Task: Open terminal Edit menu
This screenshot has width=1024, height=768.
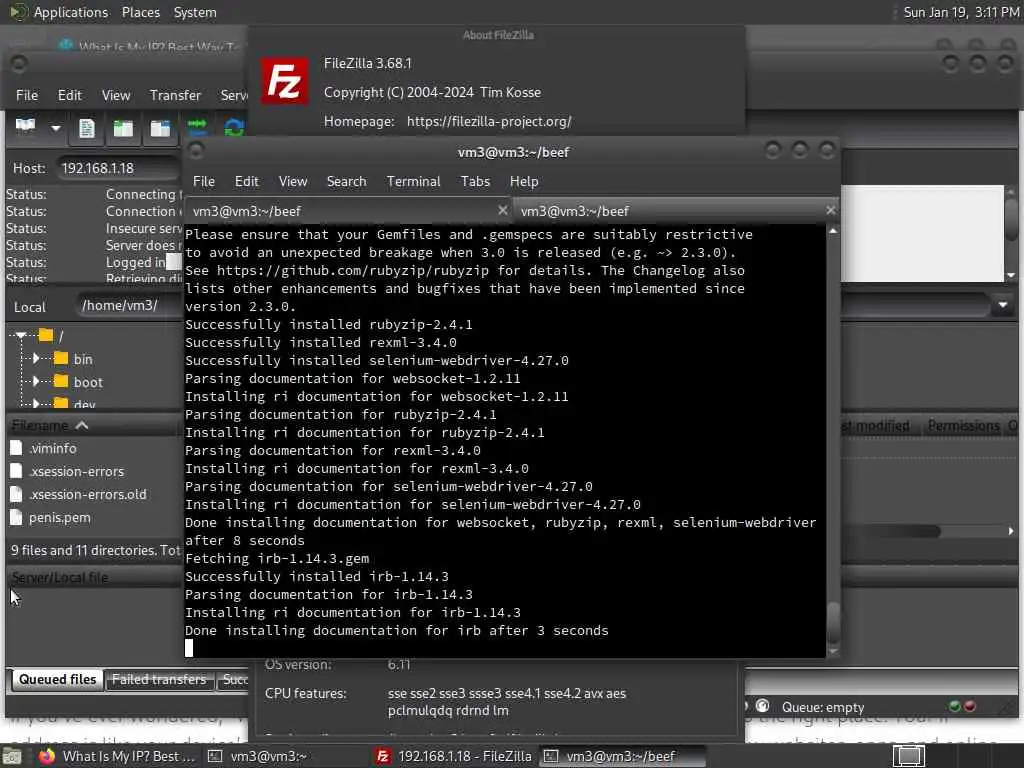Action: pyautogui.click(x=246, y=182)
